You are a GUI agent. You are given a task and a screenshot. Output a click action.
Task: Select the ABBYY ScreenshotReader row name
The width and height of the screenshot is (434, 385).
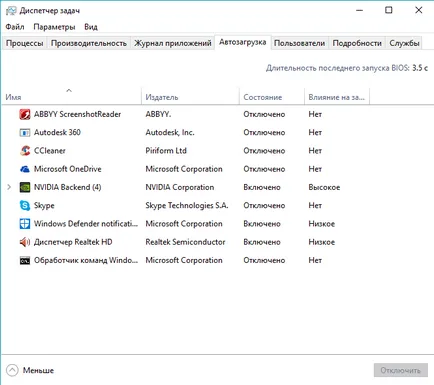tap(77, 114)
